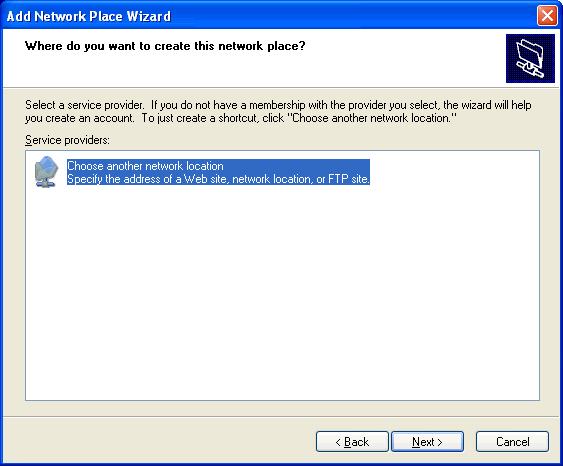
Task: Click blank footer area left of Back button
Action: tap(158, 442)
